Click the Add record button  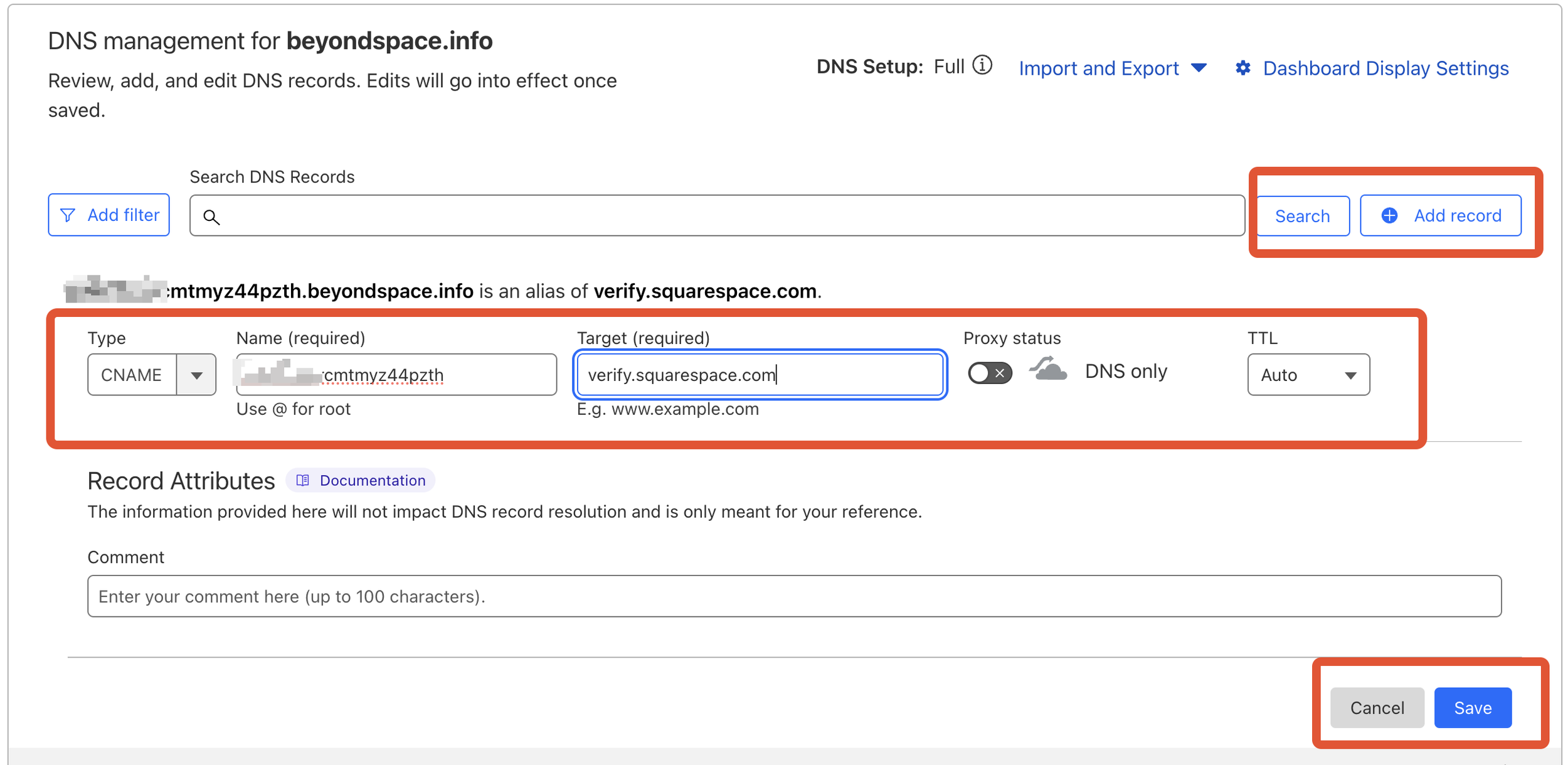(1441, 215)
